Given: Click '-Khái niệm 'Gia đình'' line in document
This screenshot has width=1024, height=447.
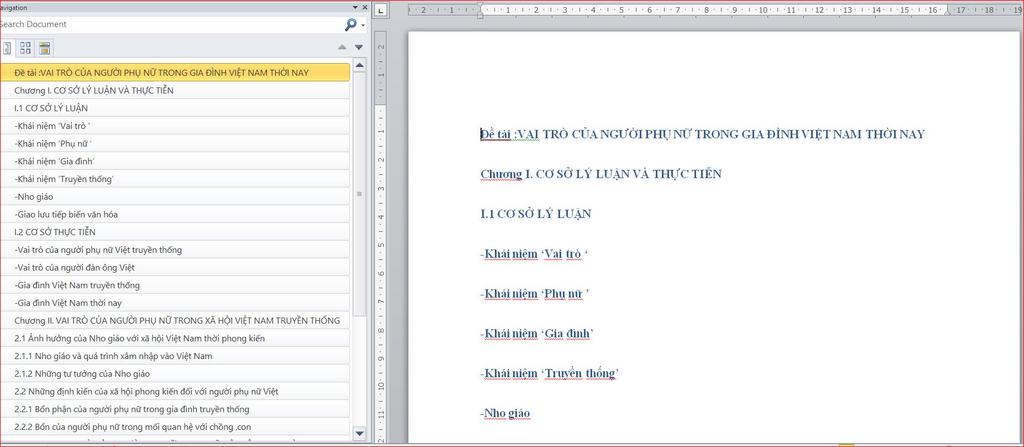Looking at the screenshot, I should point(537,333).
